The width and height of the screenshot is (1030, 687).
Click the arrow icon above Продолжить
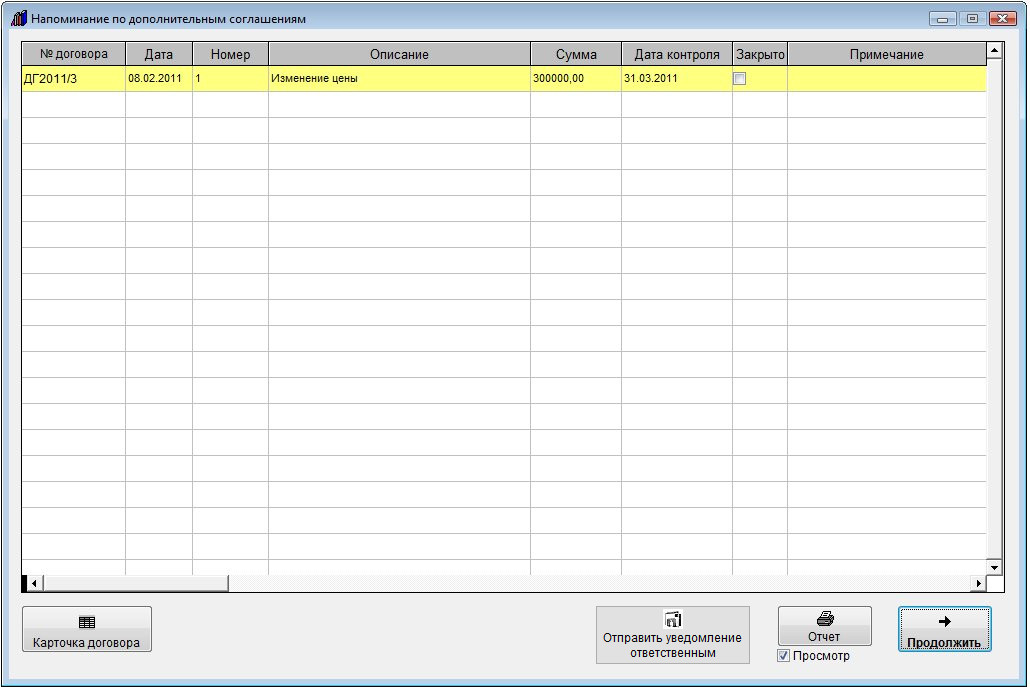[x=945, y=621]
